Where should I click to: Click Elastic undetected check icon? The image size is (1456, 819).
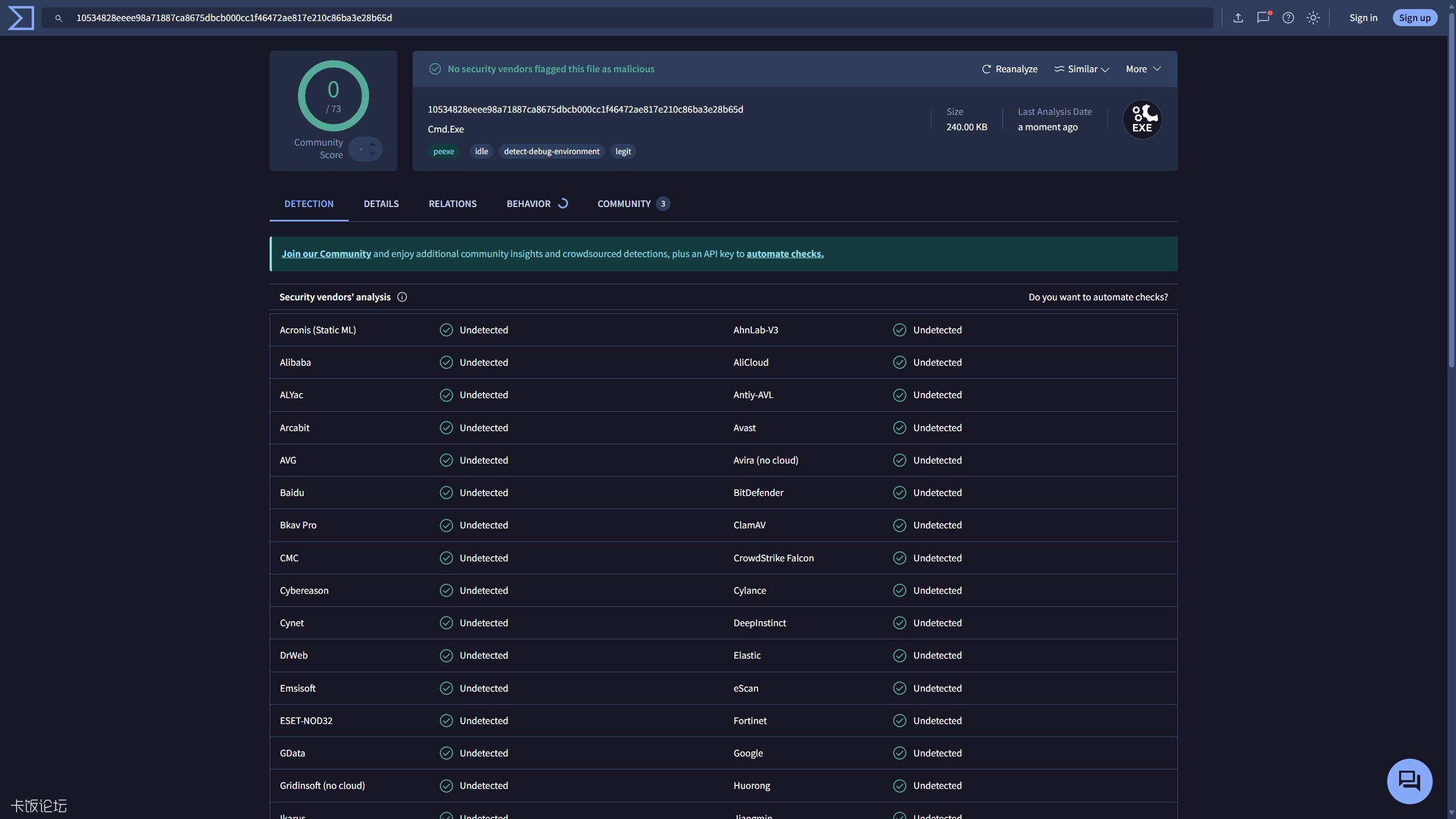[x=900, y=655]
